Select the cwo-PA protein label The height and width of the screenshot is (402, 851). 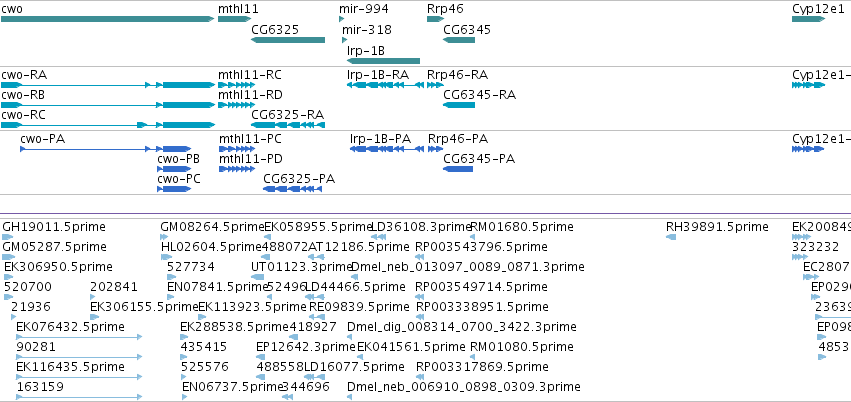click(43, 139)
